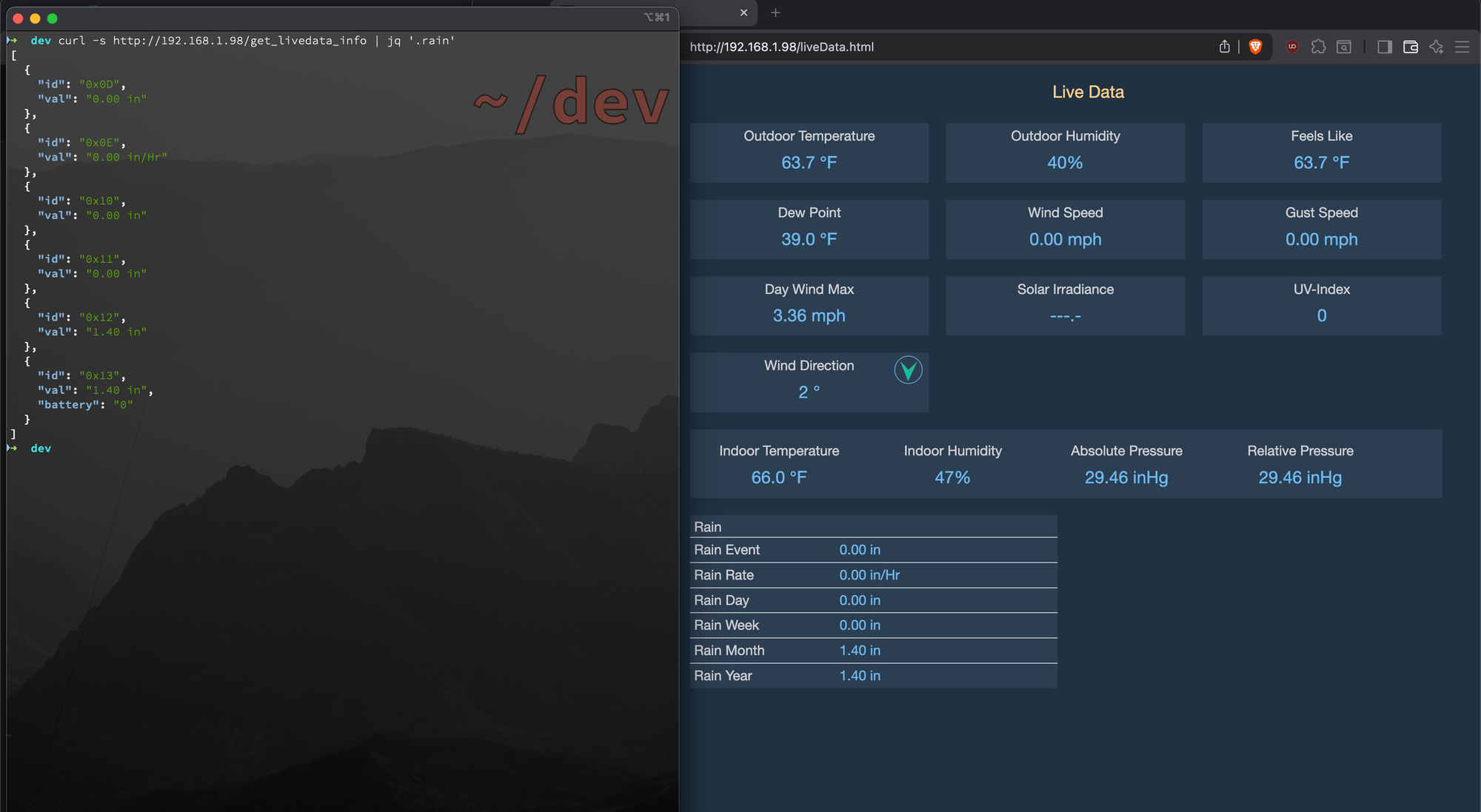Image resolution: width=1481 pixels, height=812 pixels.
Task: Open the Brave Wallet icon
Action: click(x=1411, y=47)
